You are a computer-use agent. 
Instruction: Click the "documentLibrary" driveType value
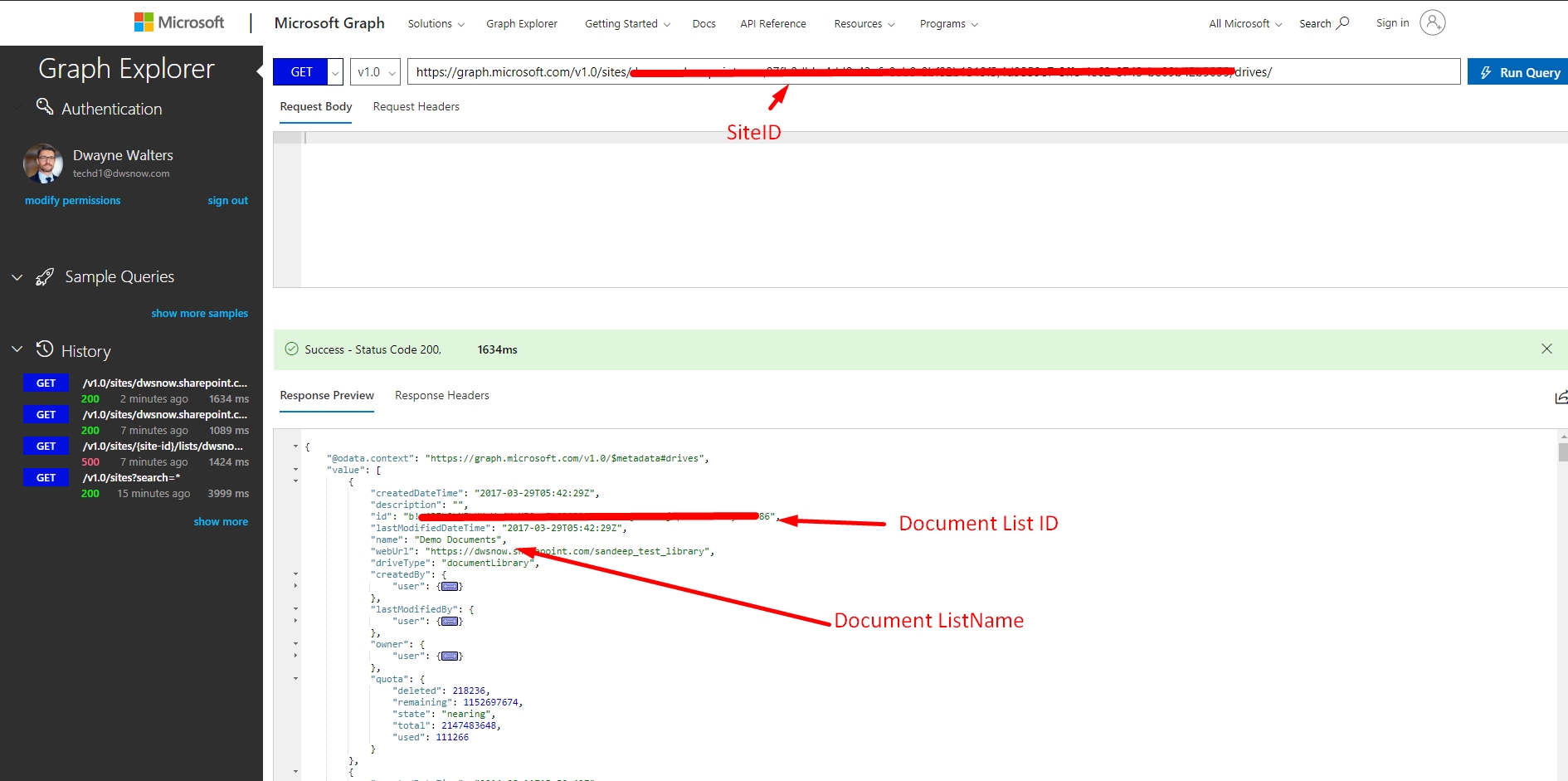pos(488,563)
